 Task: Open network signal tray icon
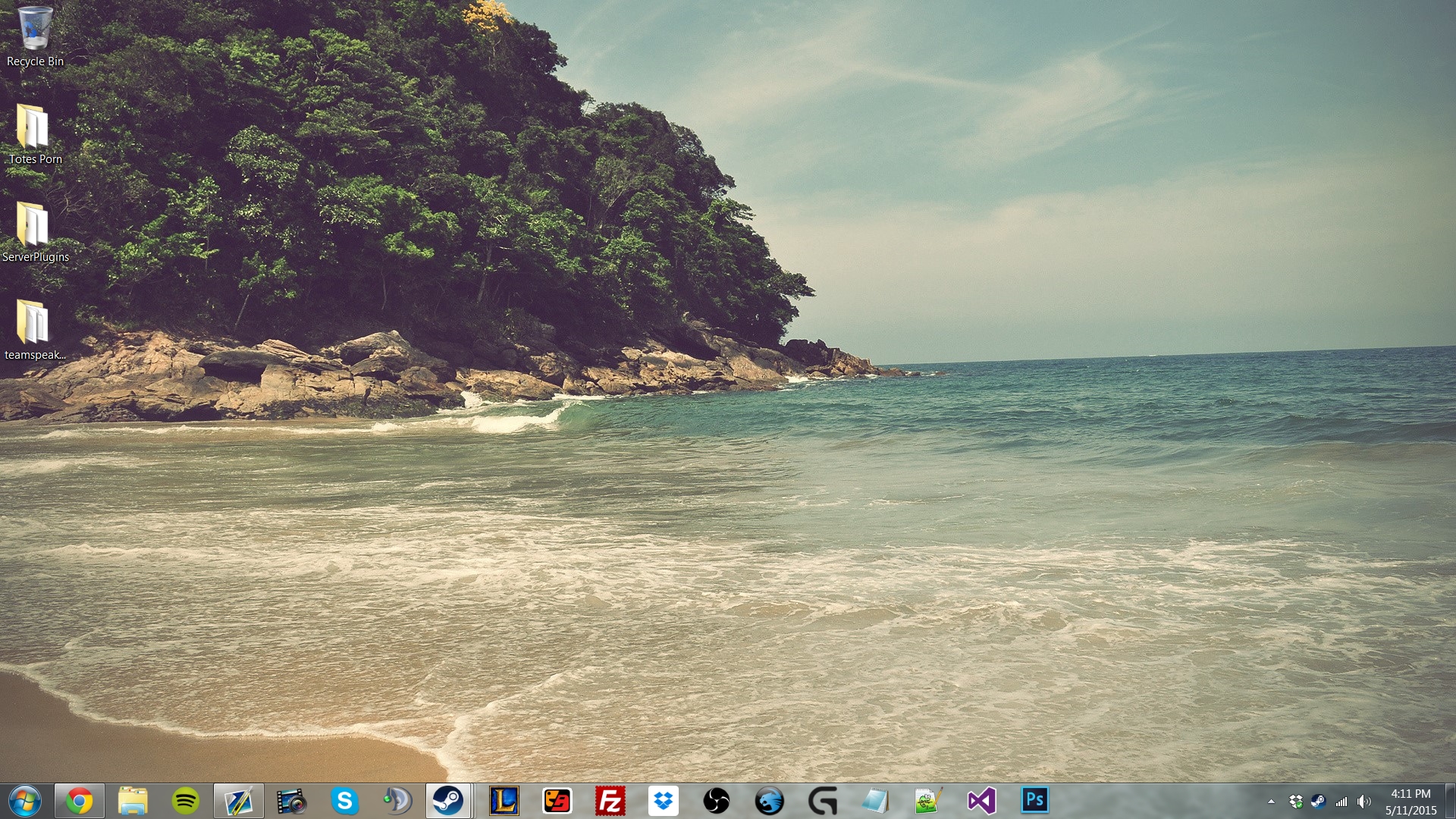tap(1341, 802)
